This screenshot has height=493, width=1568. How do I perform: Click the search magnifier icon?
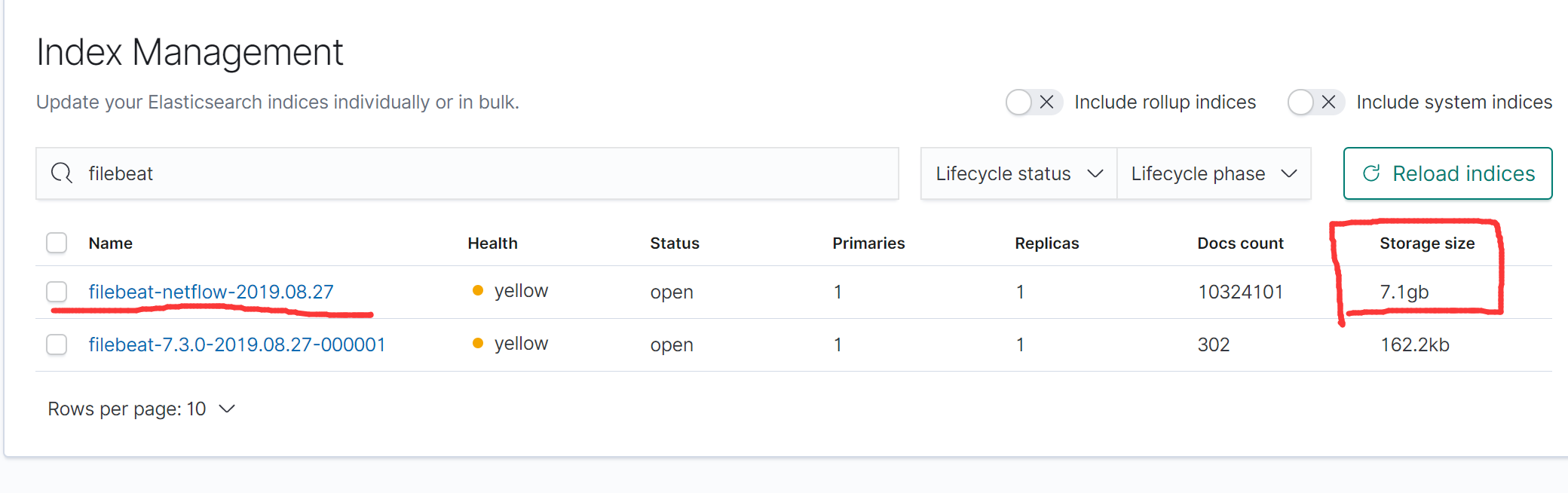pyautogui.click(x=62, y=173)
